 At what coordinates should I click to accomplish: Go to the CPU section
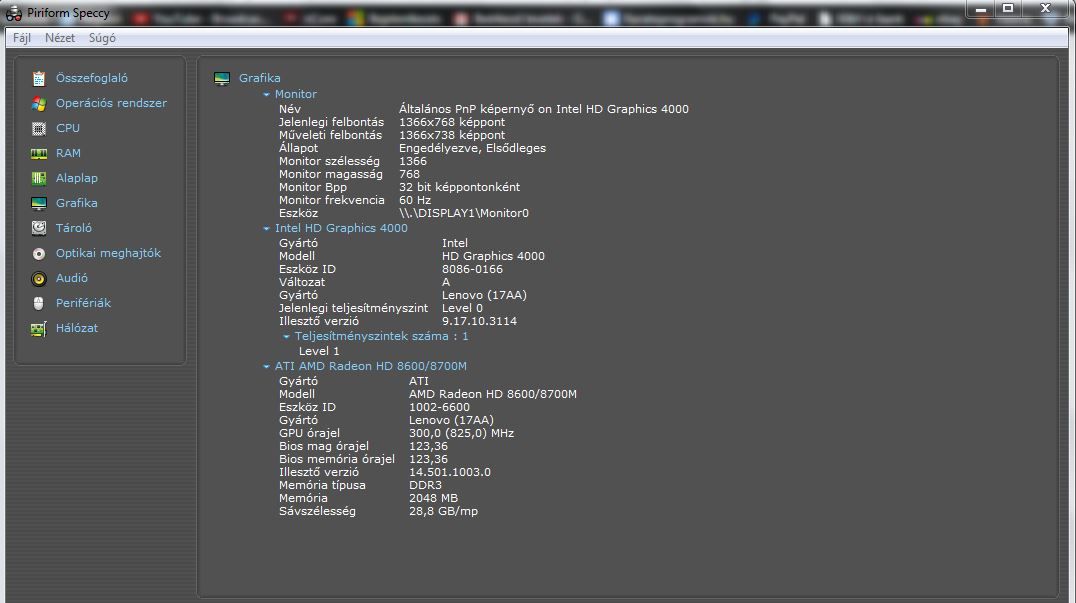68,128
